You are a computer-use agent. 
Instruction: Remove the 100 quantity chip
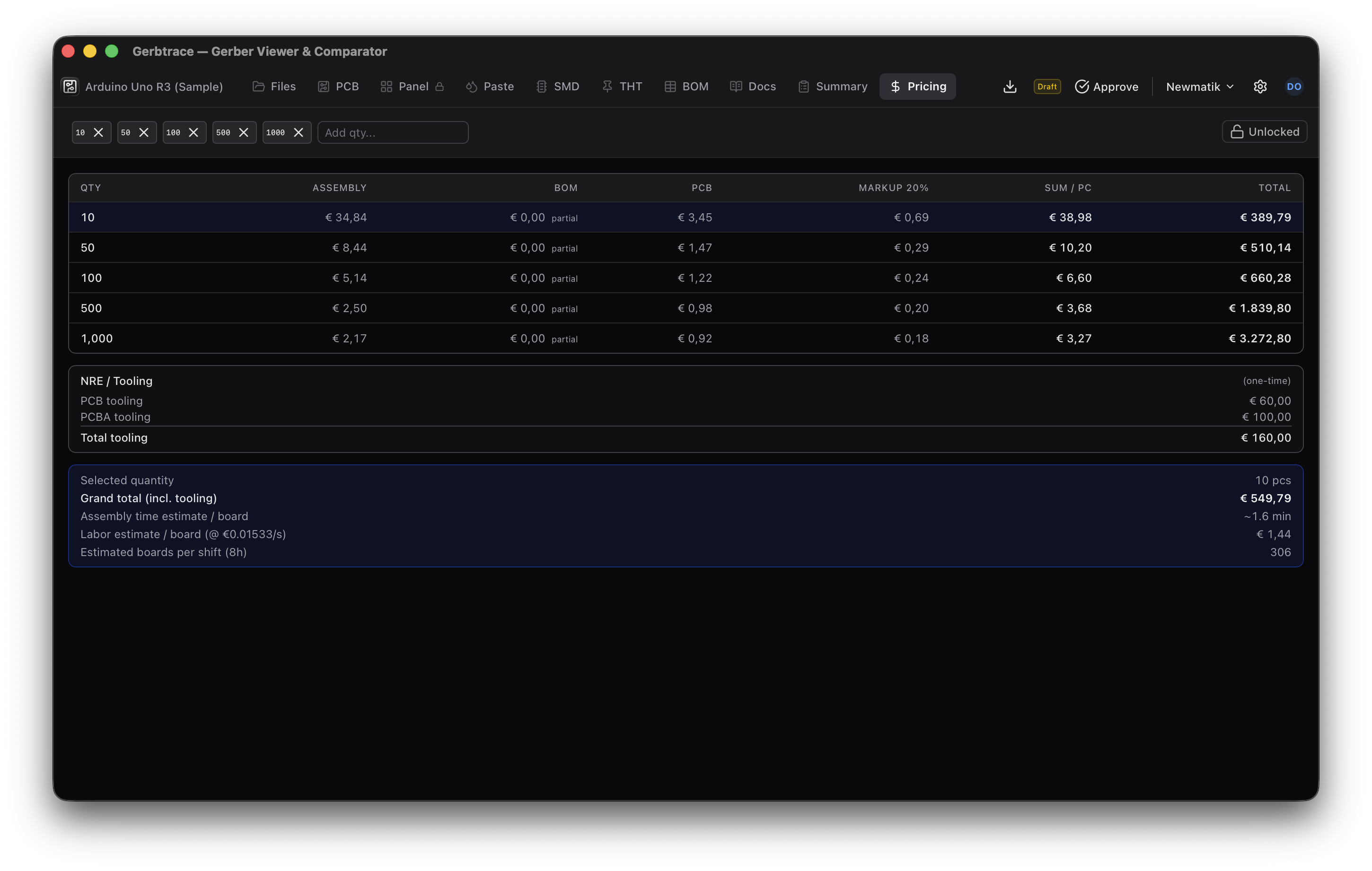(193, 133)
